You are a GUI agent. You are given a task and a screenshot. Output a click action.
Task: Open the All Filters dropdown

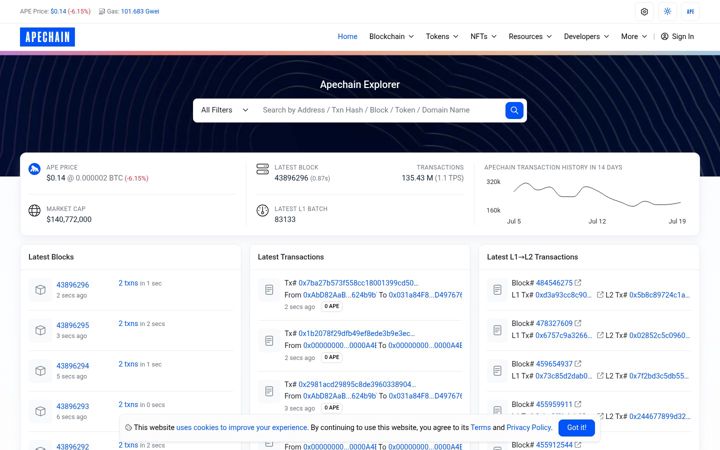pos(225,110)
